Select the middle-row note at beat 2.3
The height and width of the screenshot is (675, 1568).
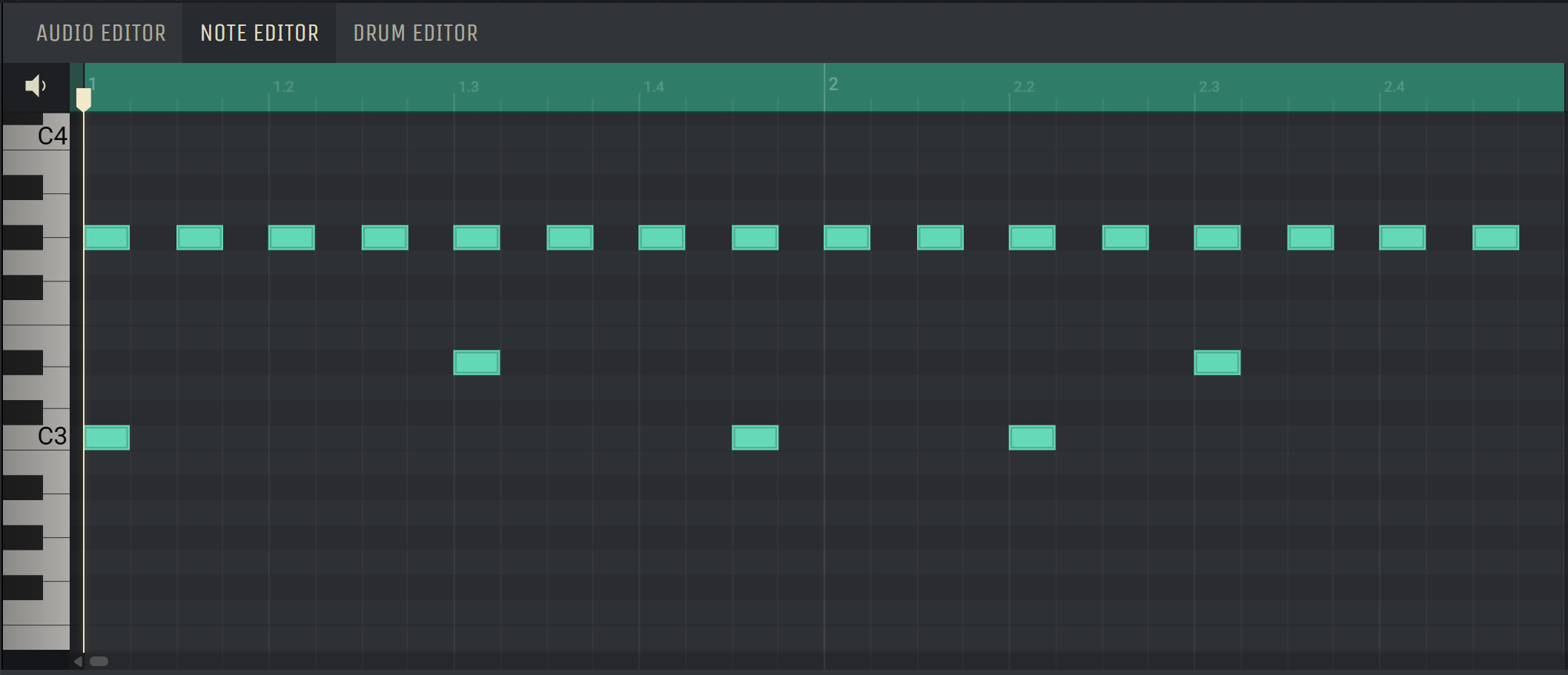tap(1217, 362)
